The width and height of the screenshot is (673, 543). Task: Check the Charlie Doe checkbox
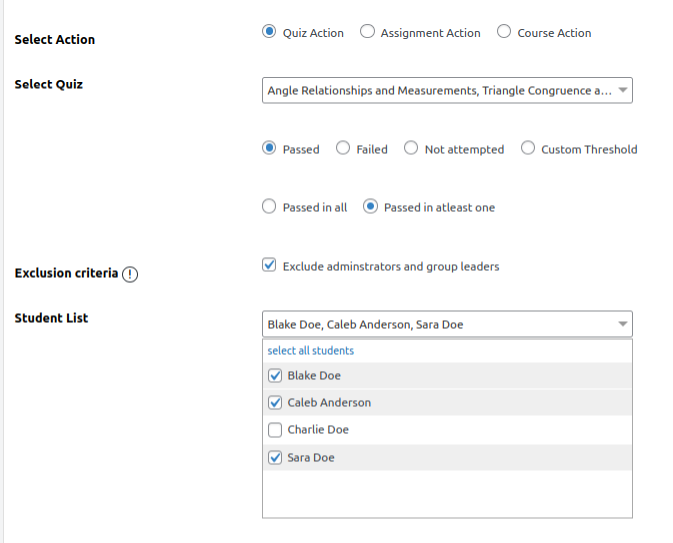tap(275, 430)
